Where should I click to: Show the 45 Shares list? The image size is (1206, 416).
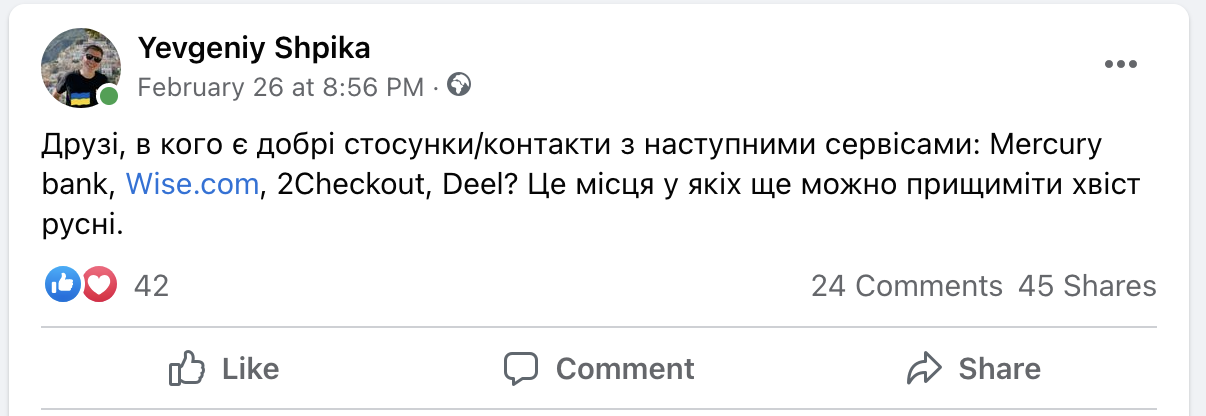[x=1087, y=287]
